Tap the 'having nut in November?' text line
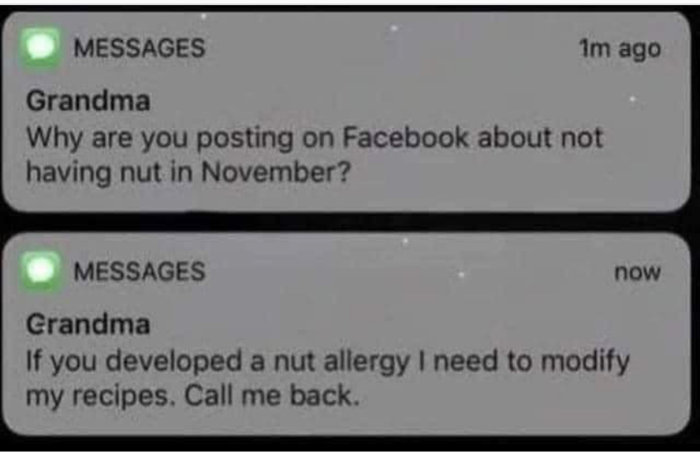Screen dimensions: 700x460 click(189, 172)
